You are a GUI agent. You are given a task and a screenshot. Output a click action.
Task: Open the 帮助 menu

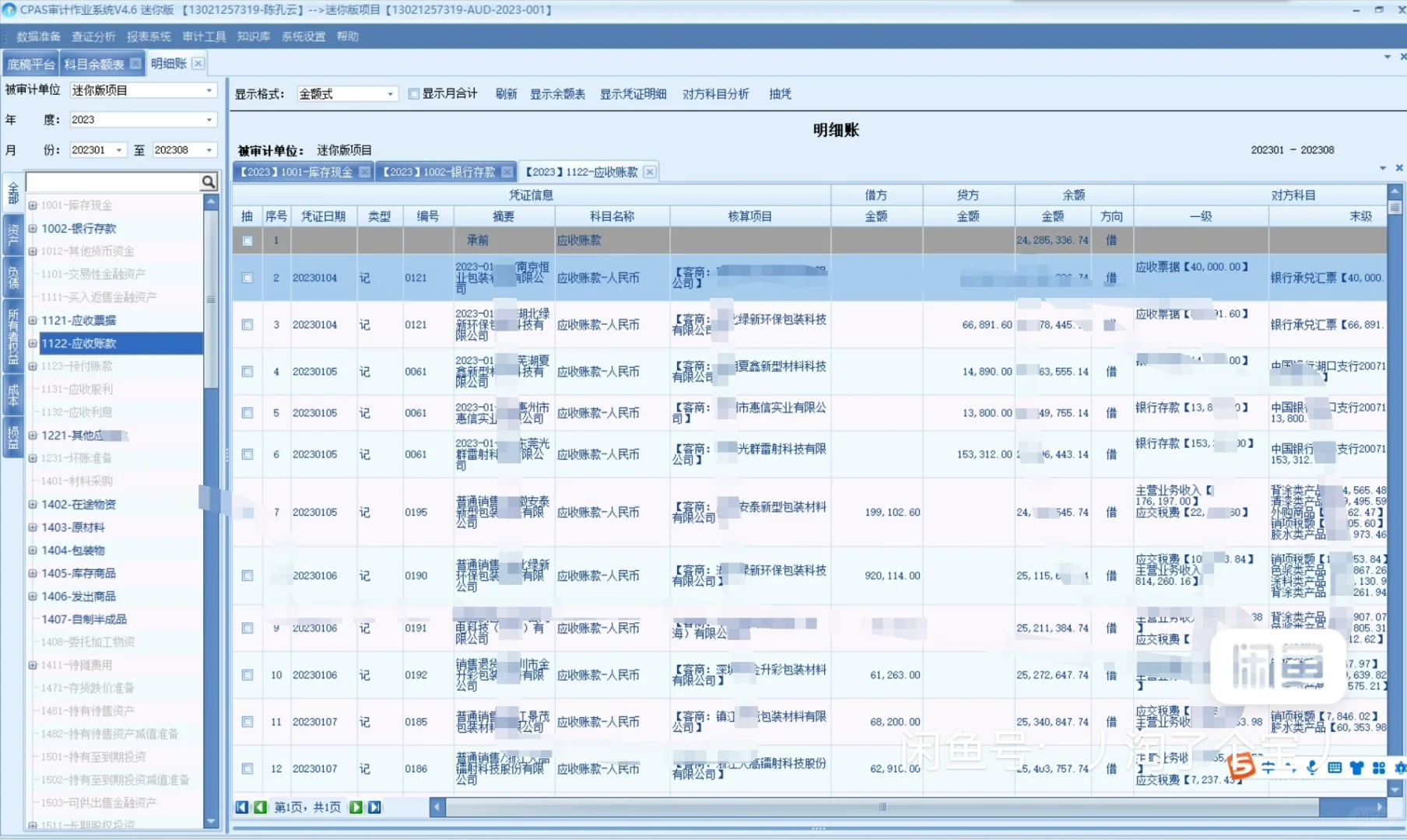point(348,37)
